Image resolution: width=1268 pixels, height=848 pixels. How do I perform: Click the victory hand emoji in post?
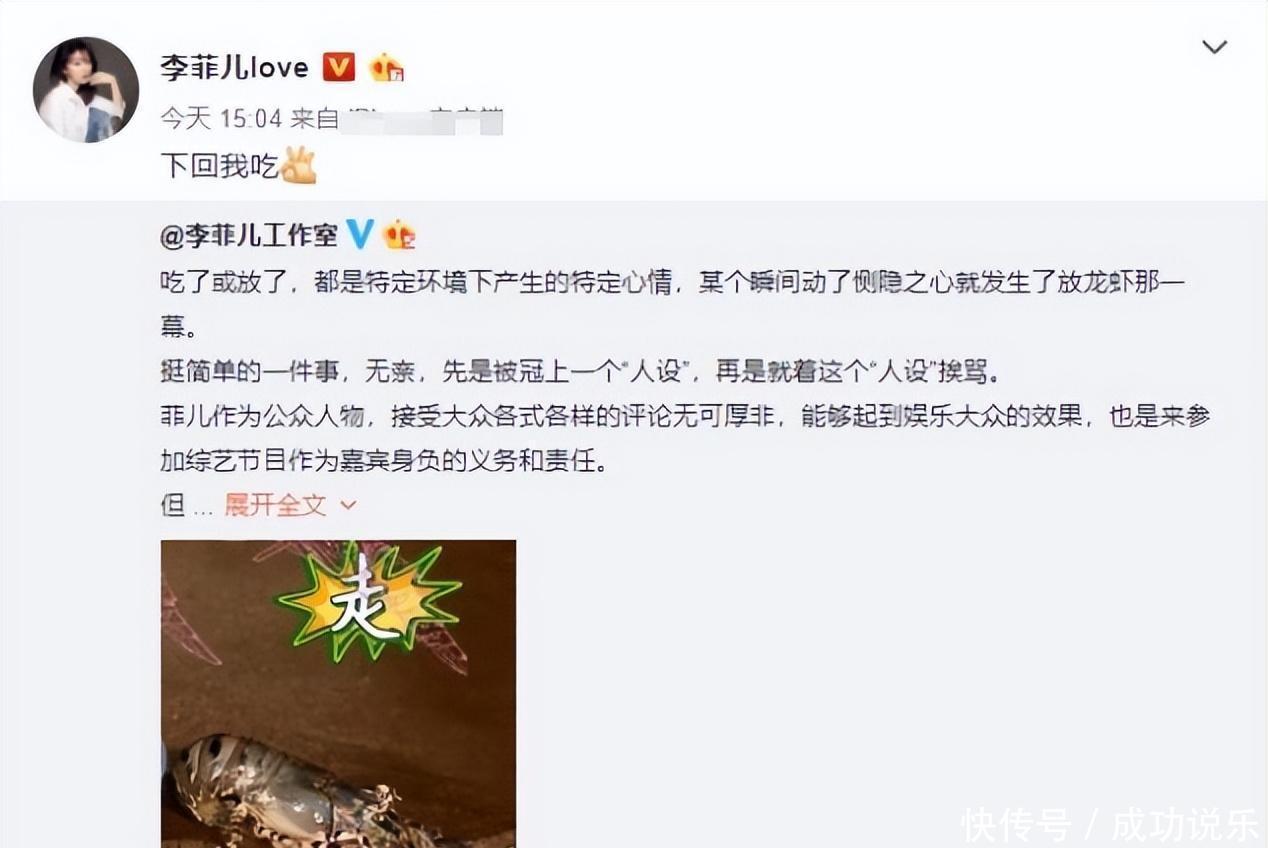(x=298, y=165)
